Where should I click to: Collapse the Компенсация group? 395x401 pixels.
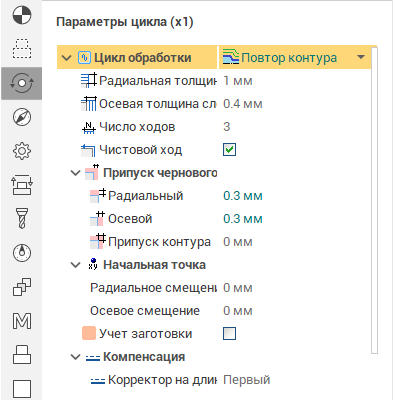76,357
